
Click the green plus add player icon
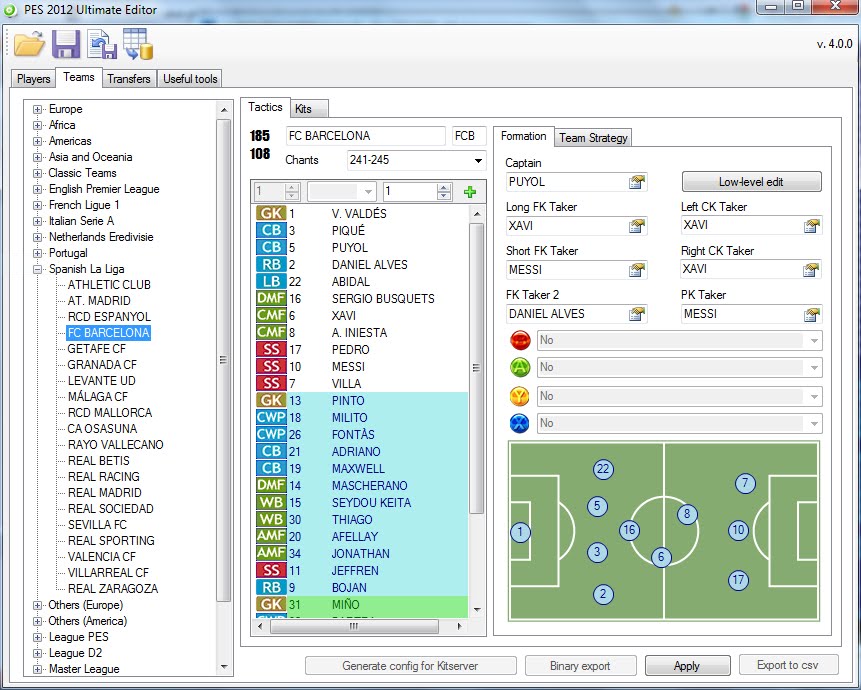pyautogui.click(x=471, y=192)
